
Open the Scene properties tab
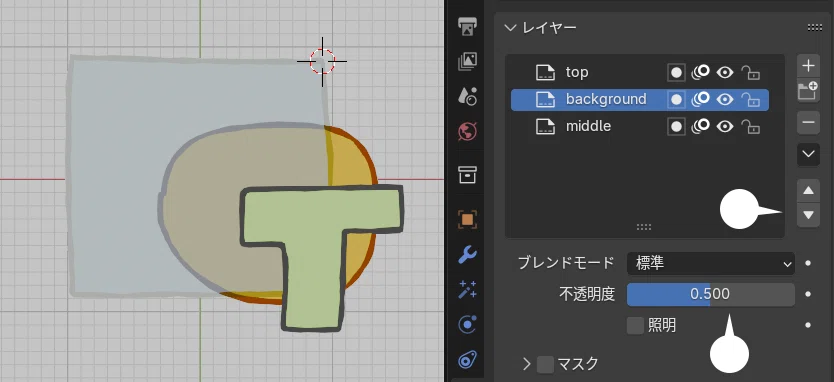468,96
